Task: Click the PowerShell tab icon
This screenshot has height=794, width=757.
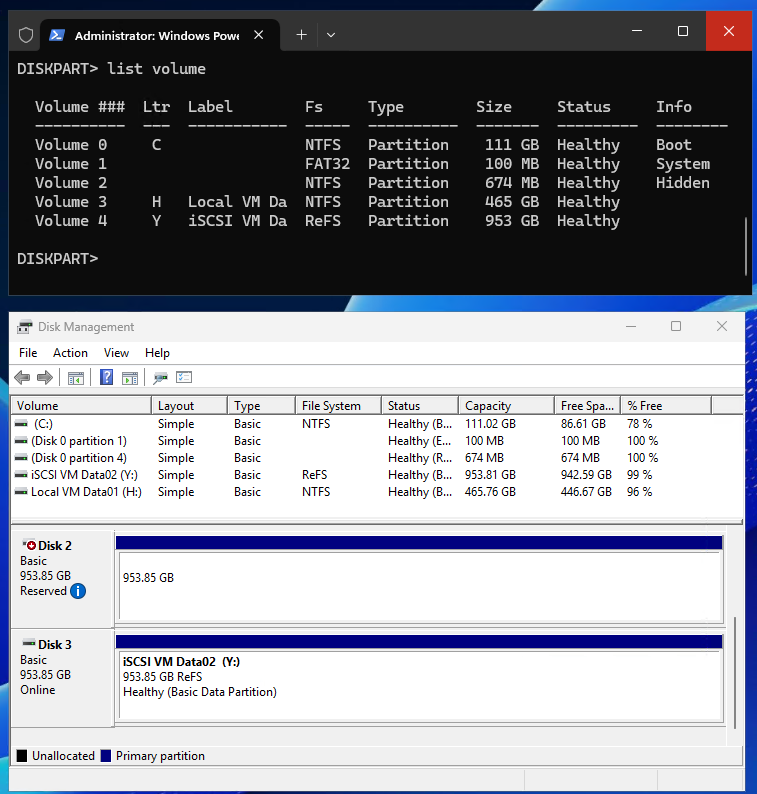Action: 57,35
